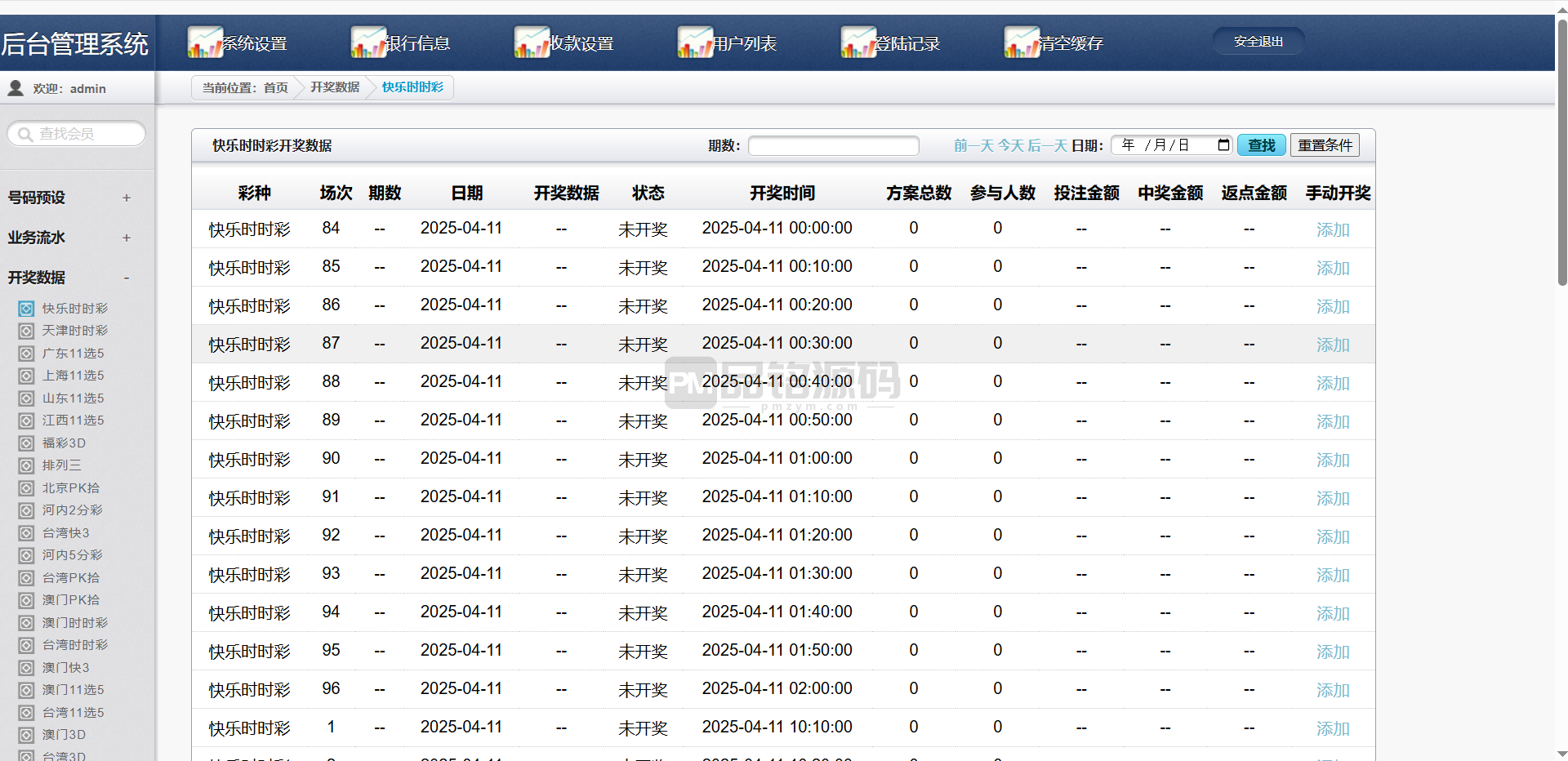Image resolution: width=1568 pixels, height=761 pixels.
Task: Click the 查找 search button
Action: [1262, 145]
